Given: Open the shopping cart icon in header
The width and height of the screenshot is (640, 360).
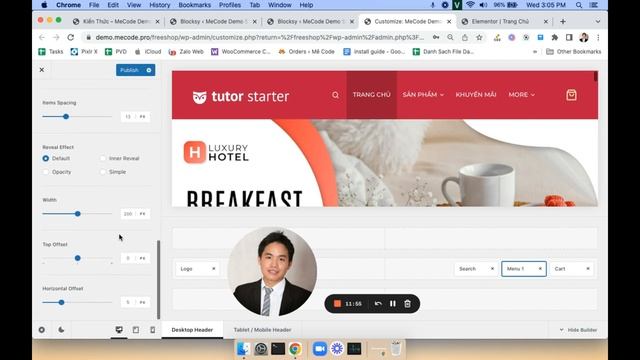Looking at the screenshot, I should (571, 95).
